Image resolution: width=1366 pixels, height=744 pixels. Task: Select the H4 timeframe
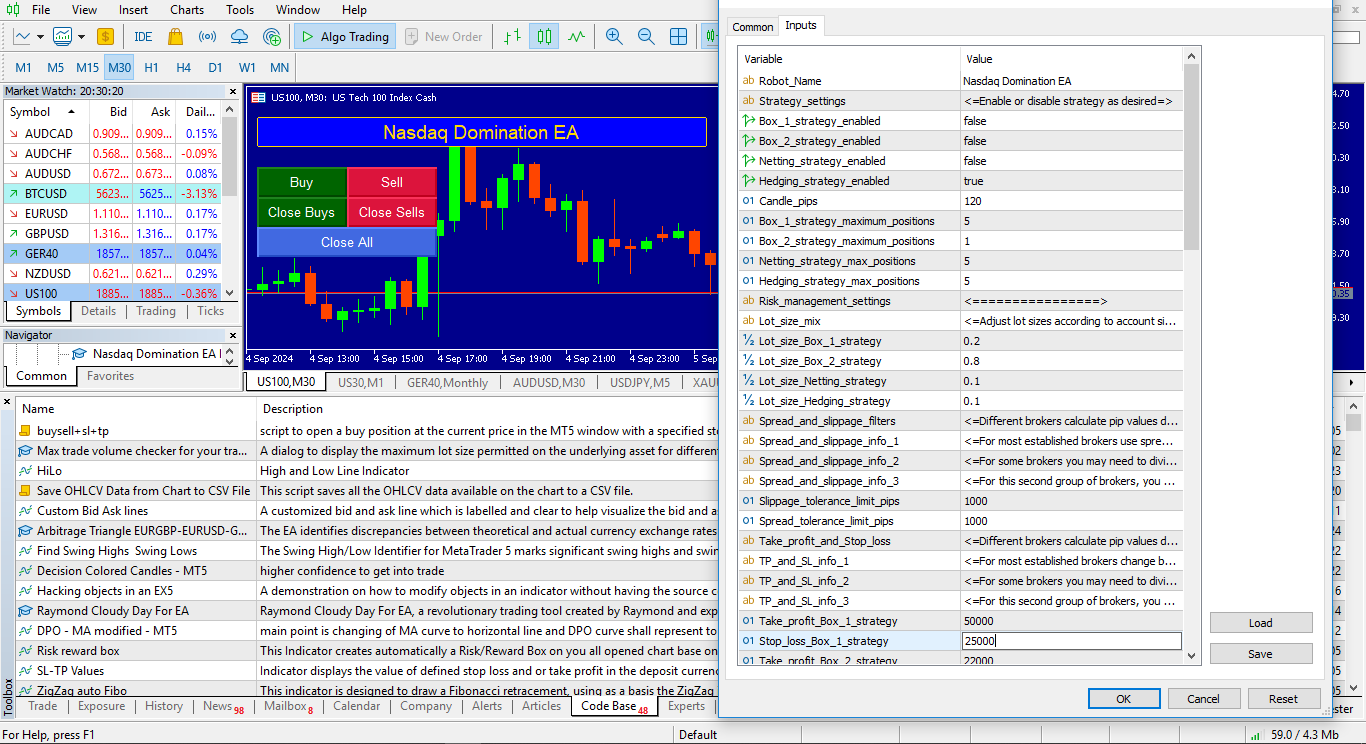coord(183,68)
